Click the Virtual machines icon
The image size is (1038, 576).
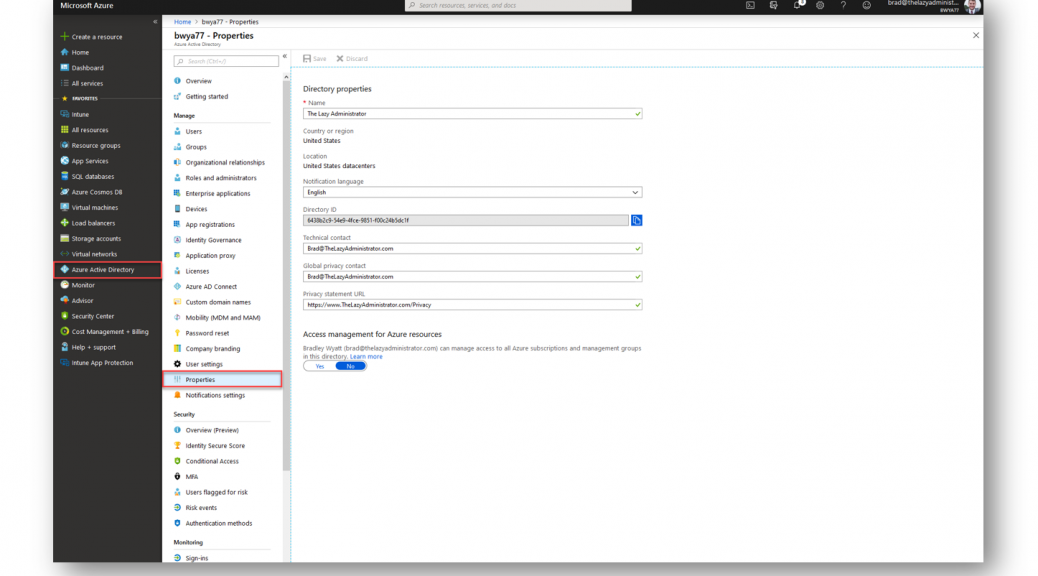point(64,207)
